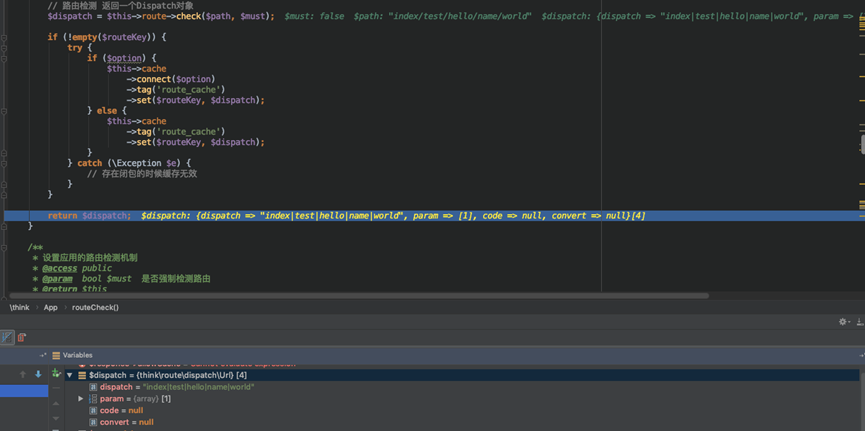The width and height of the screenshot is (865, 431).
Task: Select the App breadcrumb segment
Action: (51, 307)
